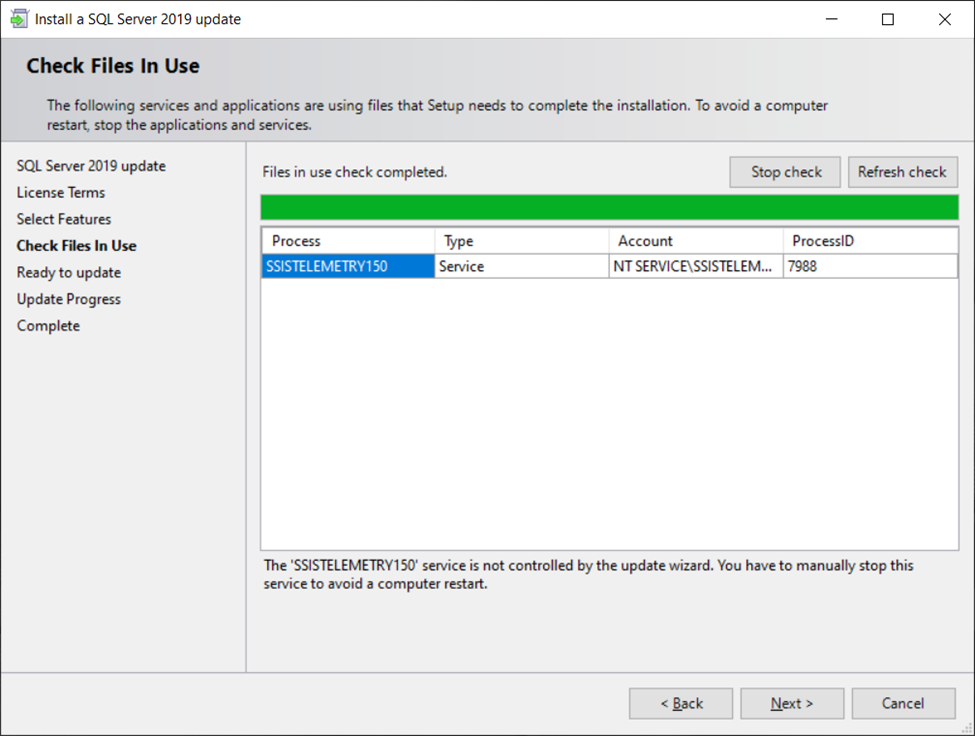Maximize the update wizard window
975x736 pixels.
[x=888, y=19]
